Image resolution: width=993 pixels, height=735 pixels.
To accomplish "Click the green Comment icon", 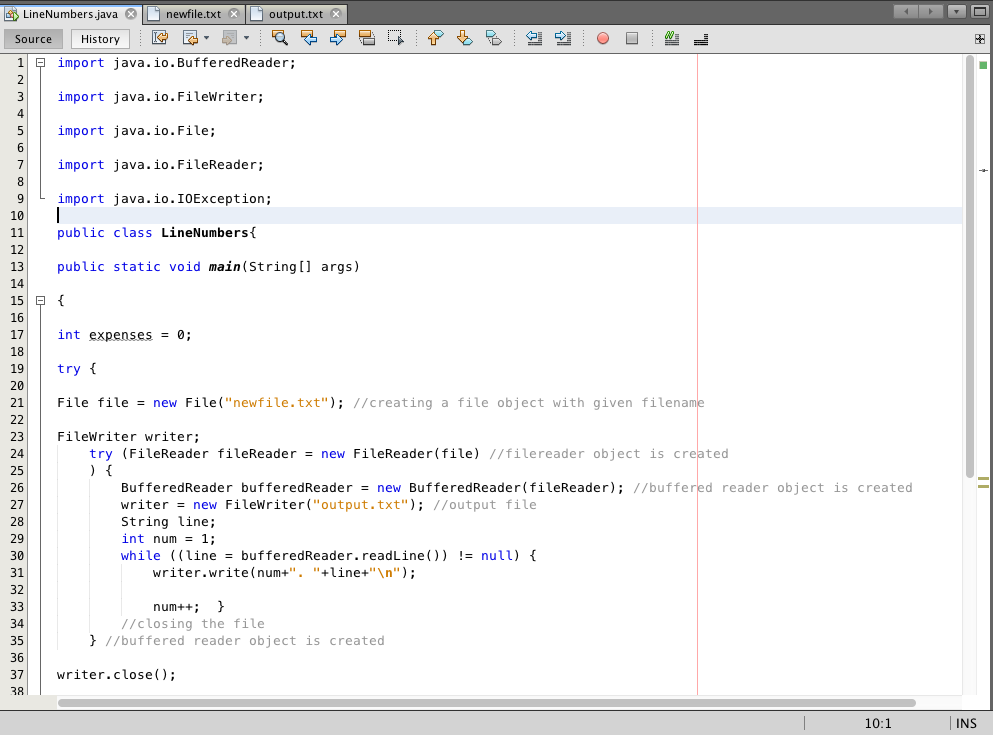I will [672, 39].
